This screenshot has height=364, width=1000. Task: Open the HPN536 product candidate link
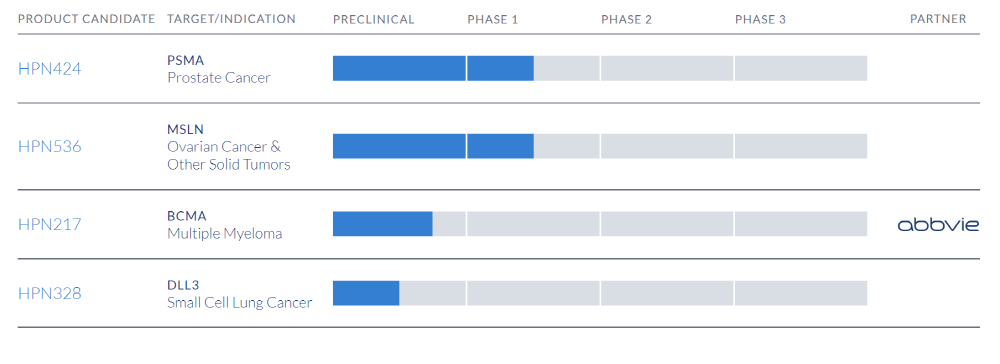click(50, 147)
